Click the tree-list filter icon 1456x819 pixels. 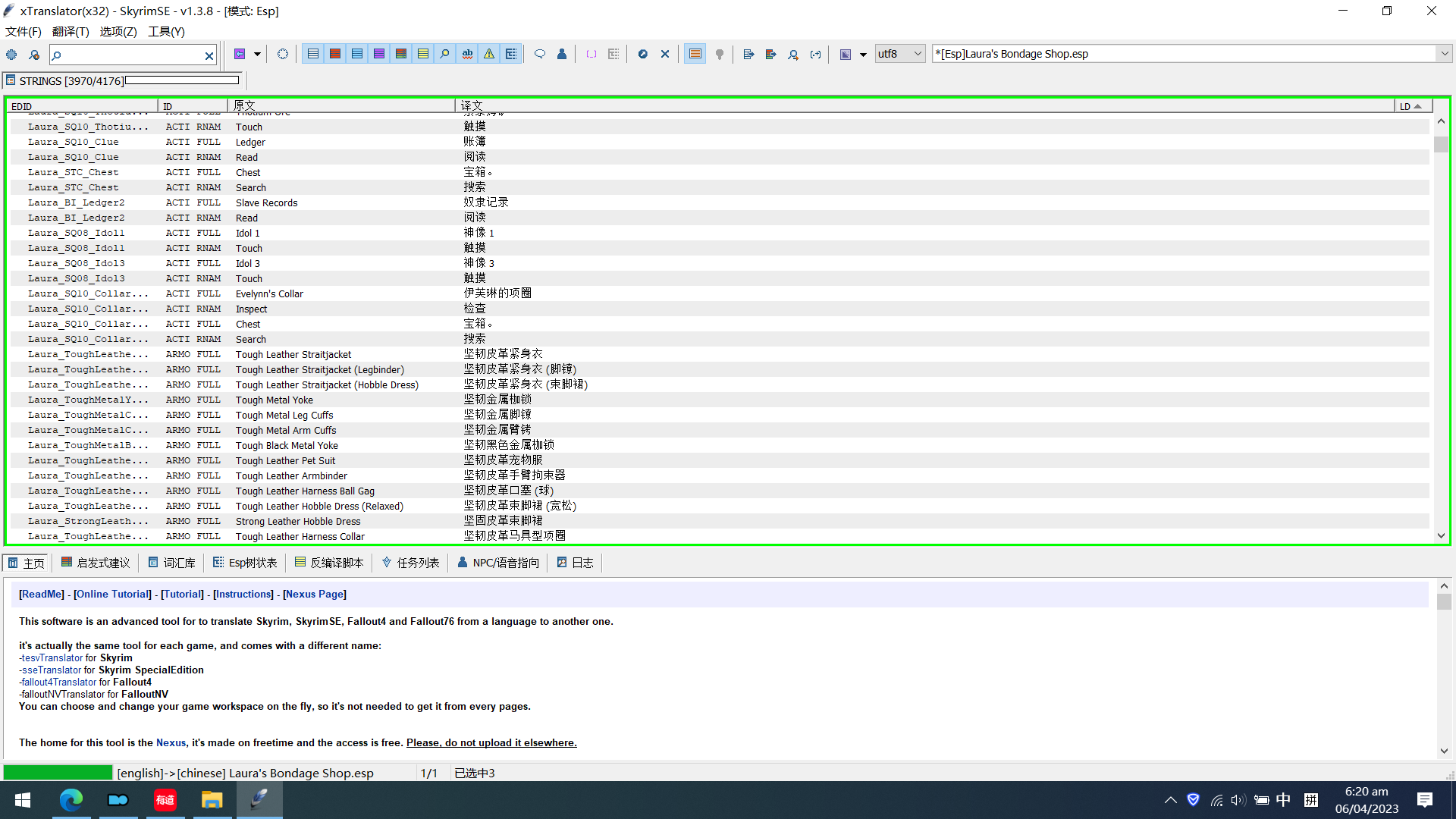(511, 54)
